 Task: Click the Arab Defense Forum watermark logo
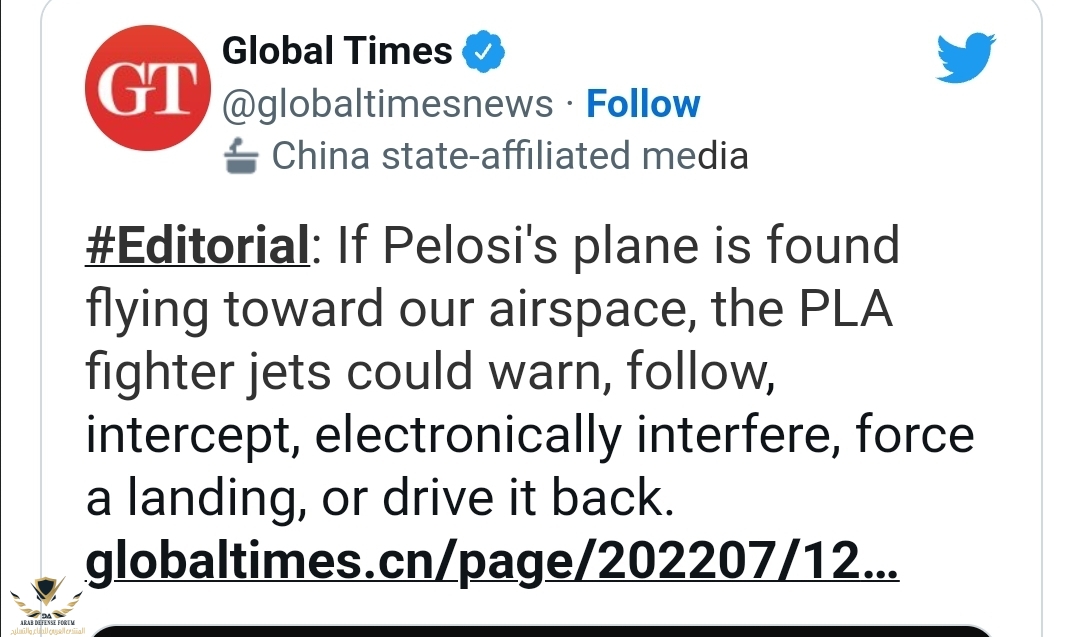(44, 597)
